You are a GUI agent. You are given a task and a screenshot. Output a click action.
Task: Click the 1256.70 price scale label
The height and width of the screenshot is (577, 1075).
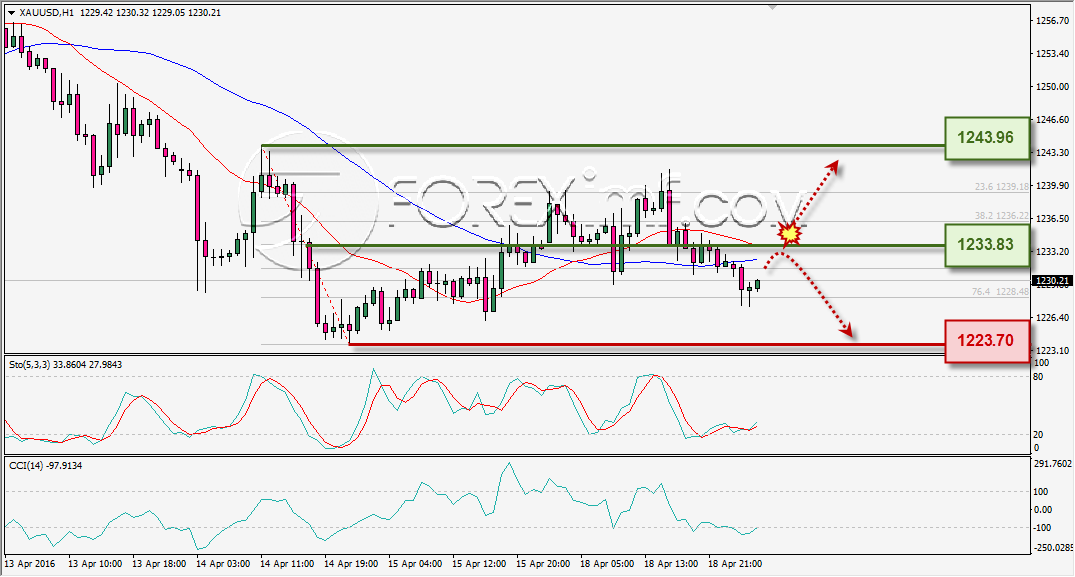click(x=1052, y=21)
